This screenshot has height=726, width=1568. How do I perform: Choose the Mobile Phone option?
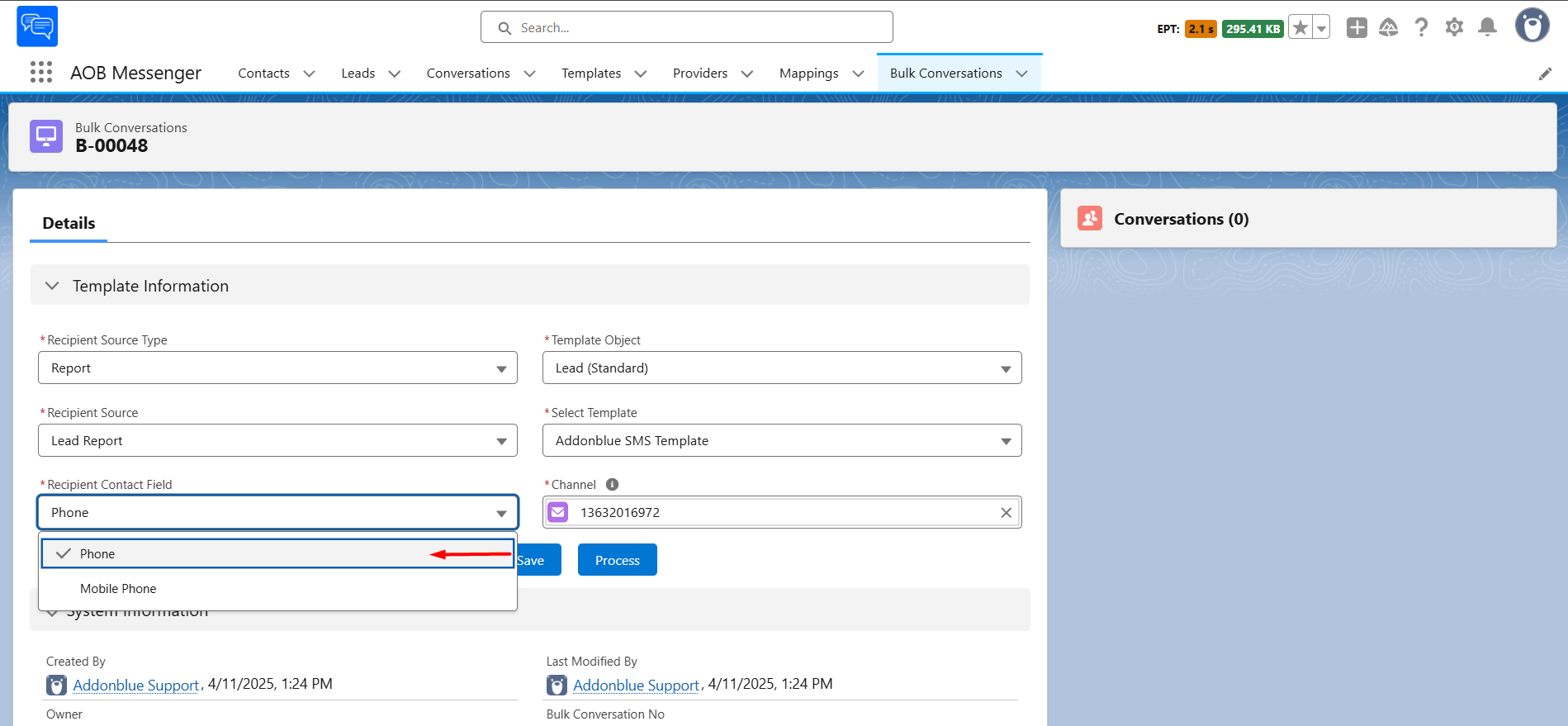click(277, 588)
